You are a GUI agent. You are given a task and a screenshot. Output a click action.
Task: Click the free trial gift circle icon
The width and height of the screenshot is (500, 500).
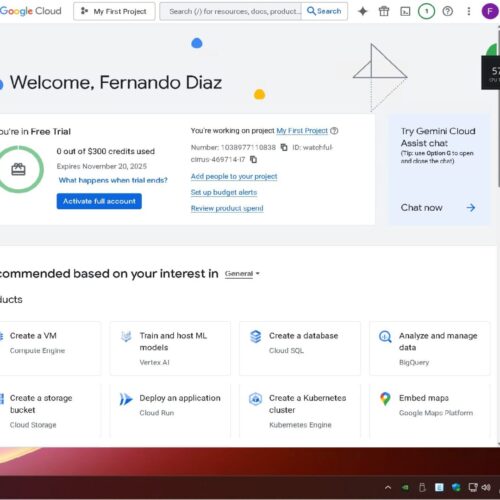pyautogui.click(x=19, y=169)
